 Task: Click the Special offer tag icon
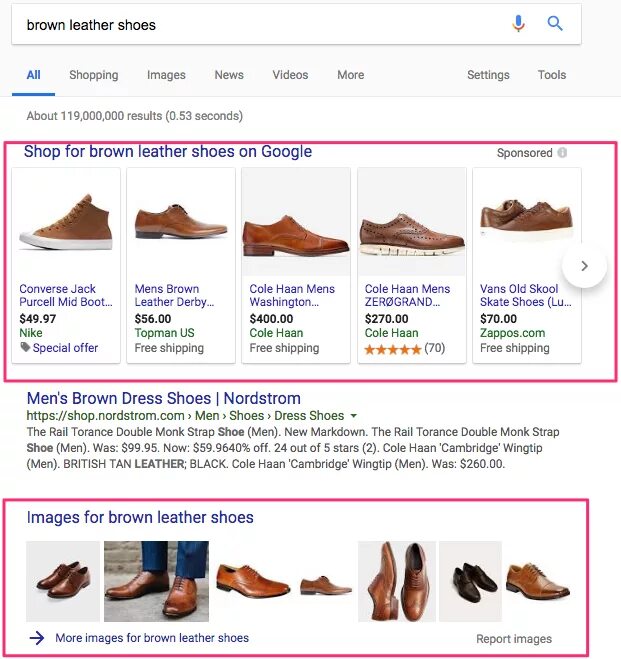coord(25,348)
